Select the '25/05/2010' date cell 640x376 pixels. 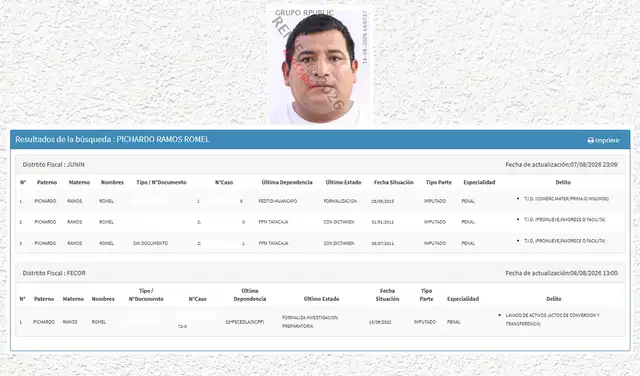[x=383, y=201]
